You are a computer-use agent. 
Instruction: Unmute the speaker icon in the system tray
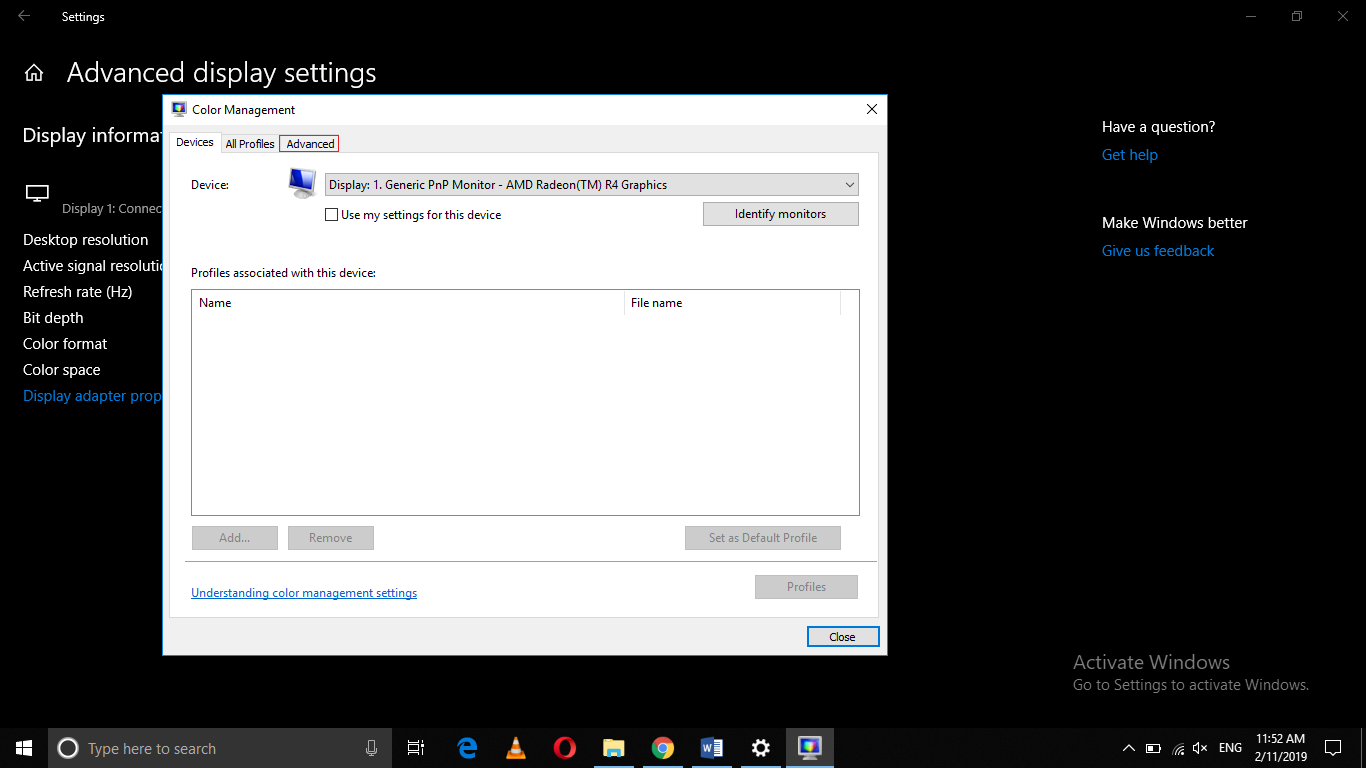1199,747
